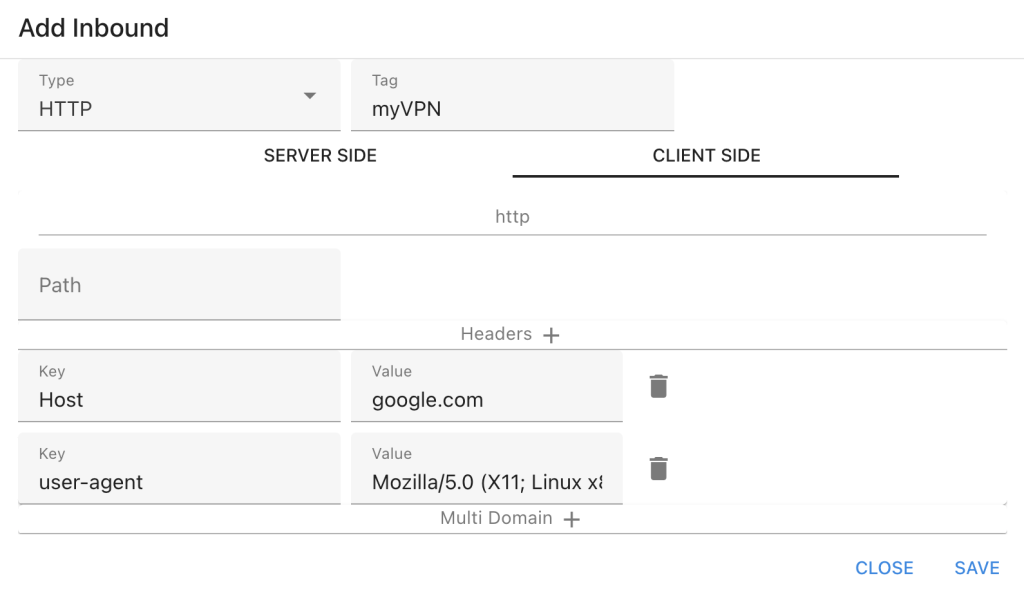This screenshot has width=1024, height=596.
Task: Select the CLIENT SIDE tab
Action: point(706,156)
